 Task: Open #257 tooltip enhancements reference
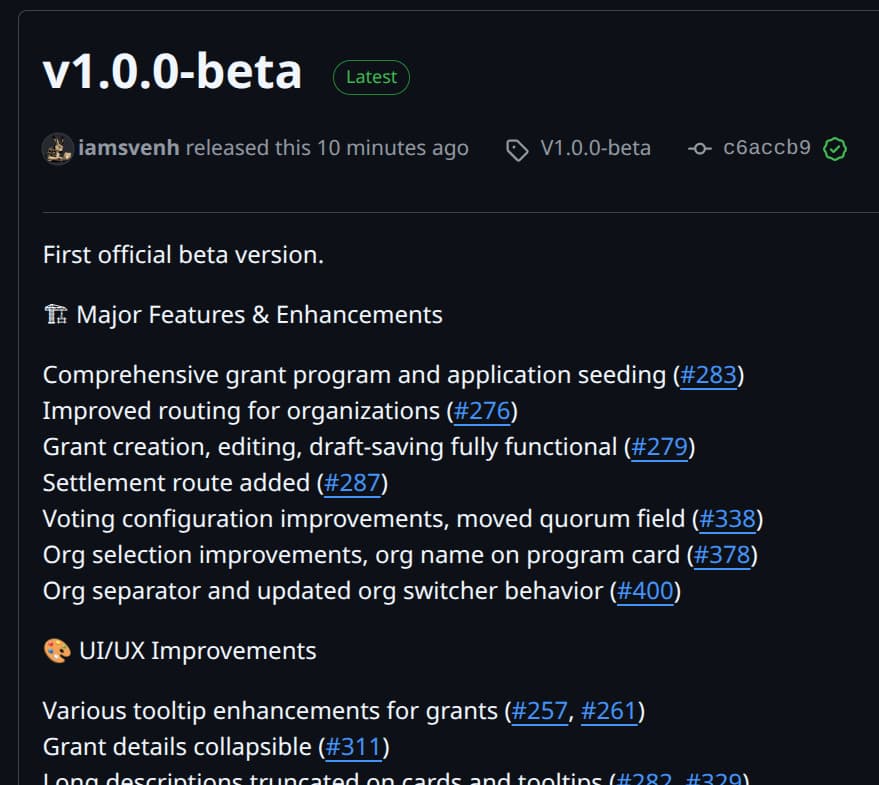tap(540, 711)
